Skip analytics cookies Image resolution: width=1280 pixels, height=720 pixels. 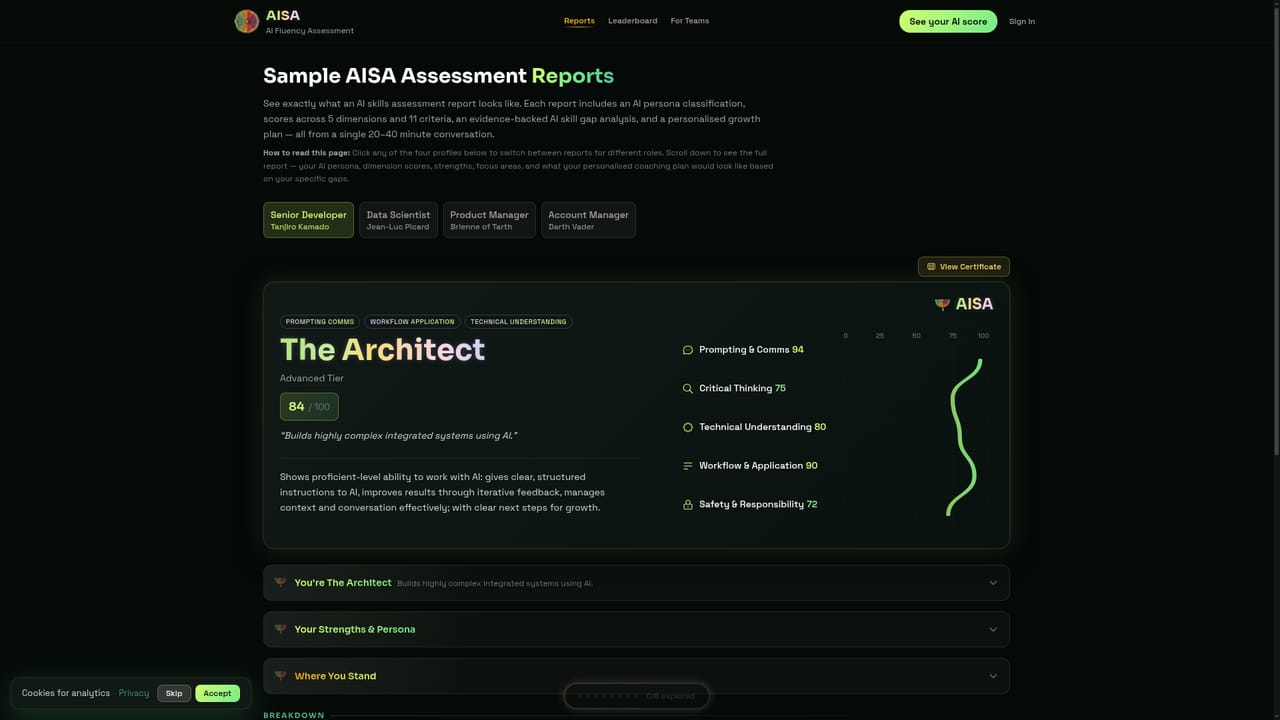174,693
